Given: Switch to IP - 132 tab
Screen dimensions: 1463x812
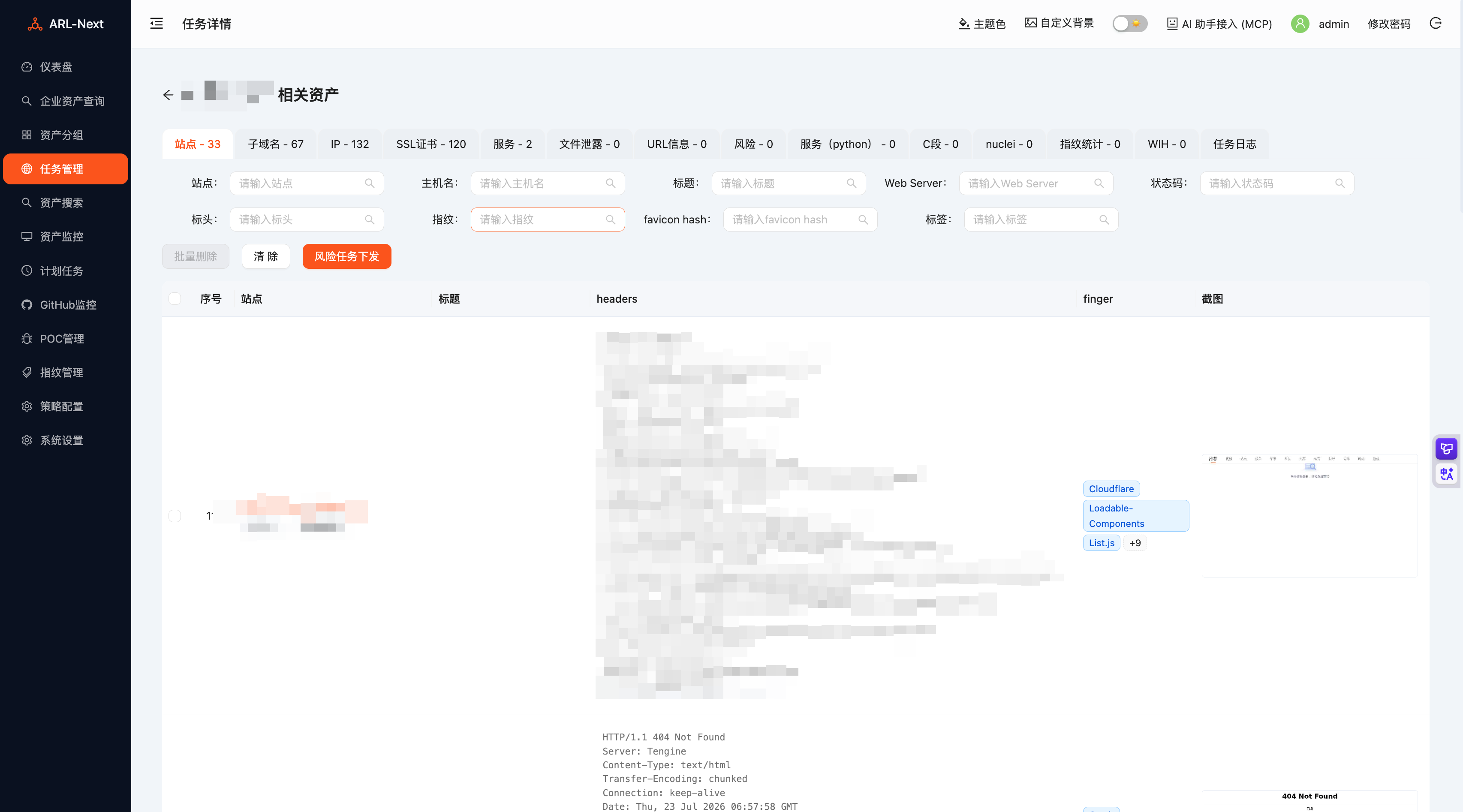Looking at the screenshot, I should [350, 144].
